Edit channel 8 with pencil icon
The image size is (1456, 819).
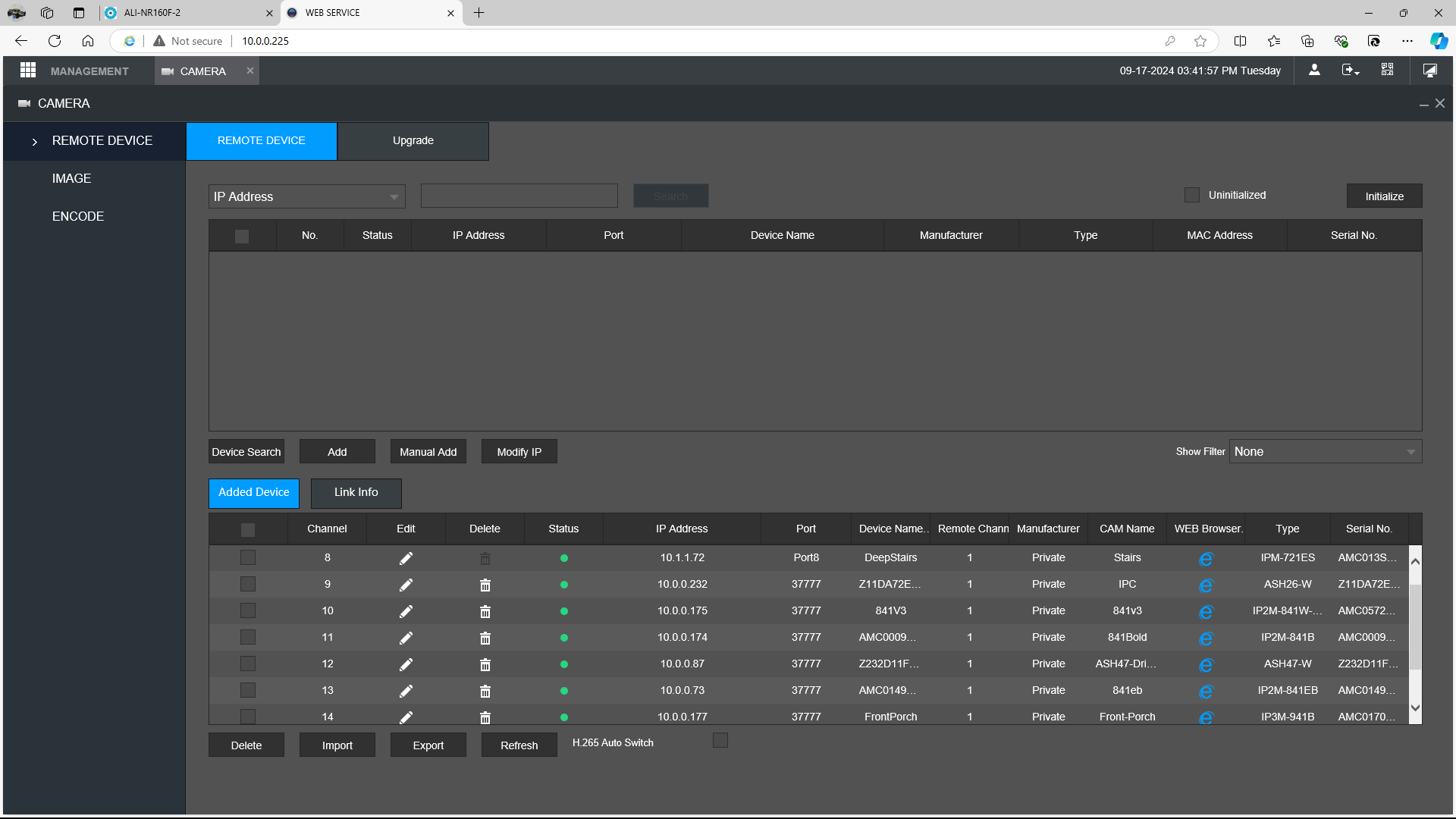[406, 558]
